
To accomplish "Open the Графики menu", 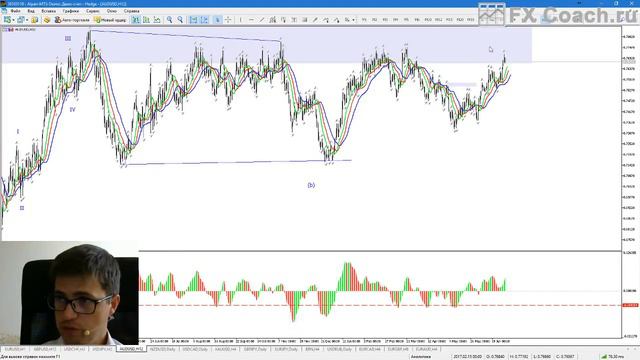I will [71, 11].
